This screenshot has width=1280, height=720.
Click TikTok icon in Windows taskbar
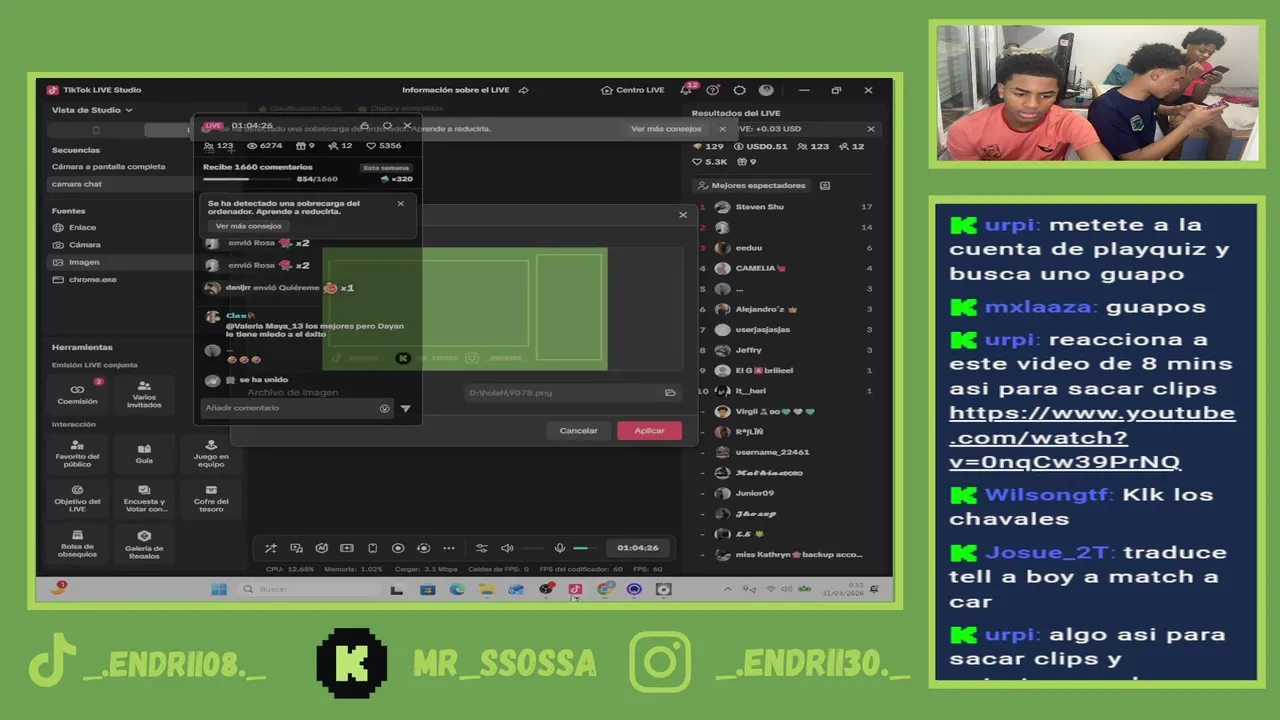tap(575, 589)
